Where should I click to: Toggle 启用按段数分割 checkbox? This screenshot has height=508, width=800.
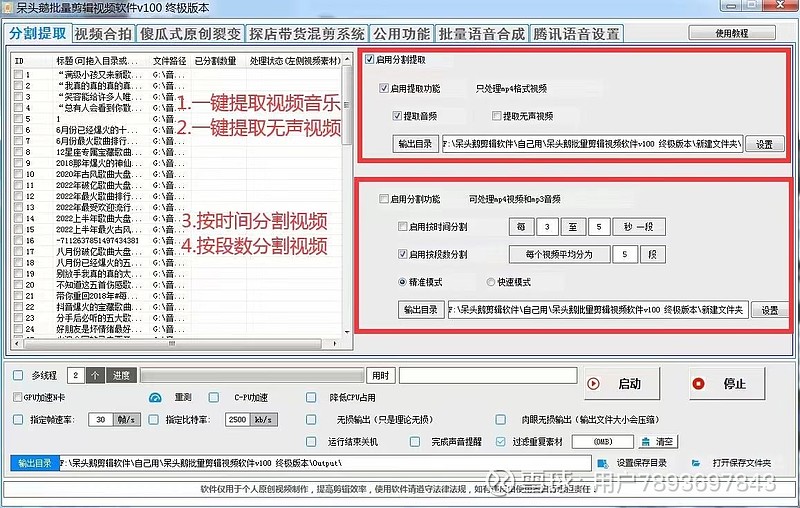pyautogui.click(x=403, y=253)
